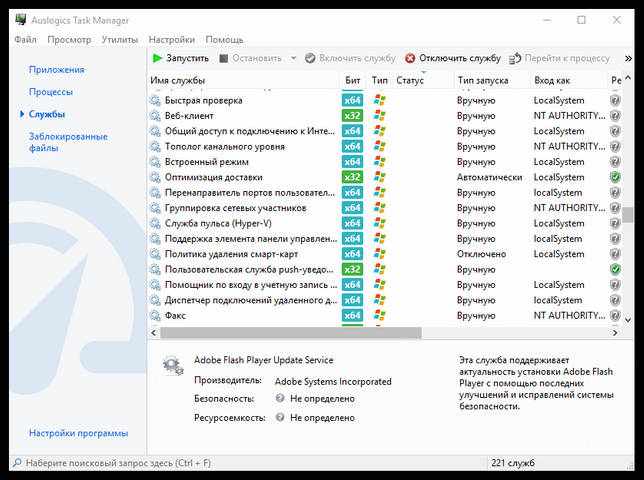Sort by Бит column header
The width and height of the screenshot is (644, 480).
pos(352,80)
